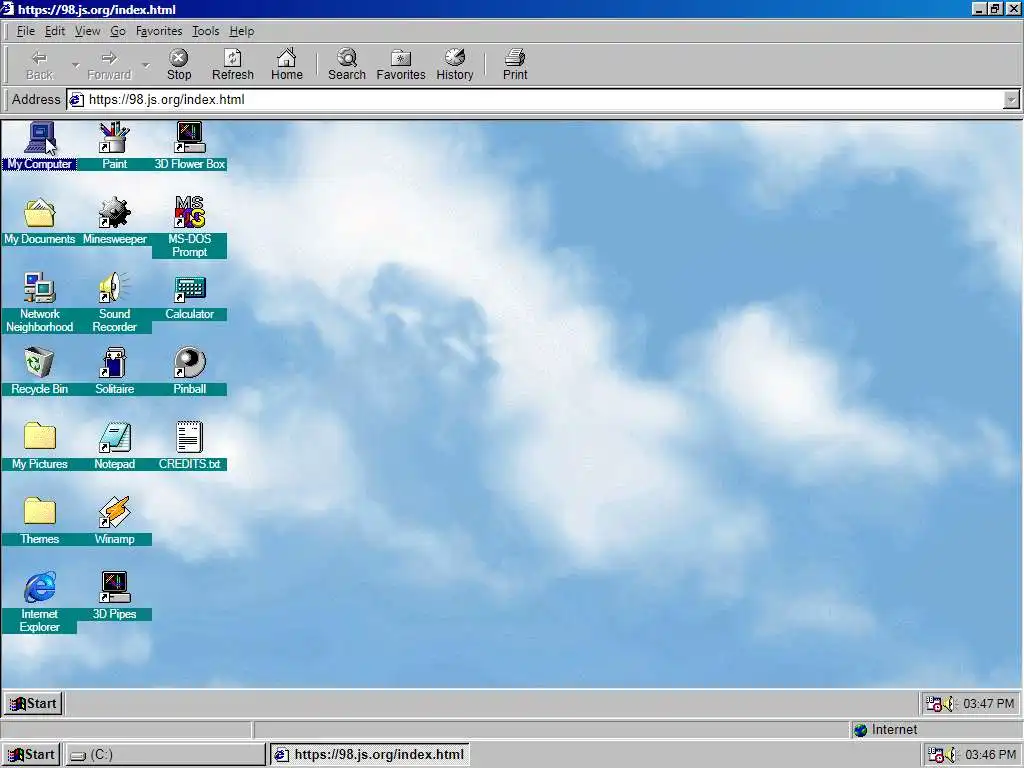
Task: Open the File menu
Action: [25, 31]
